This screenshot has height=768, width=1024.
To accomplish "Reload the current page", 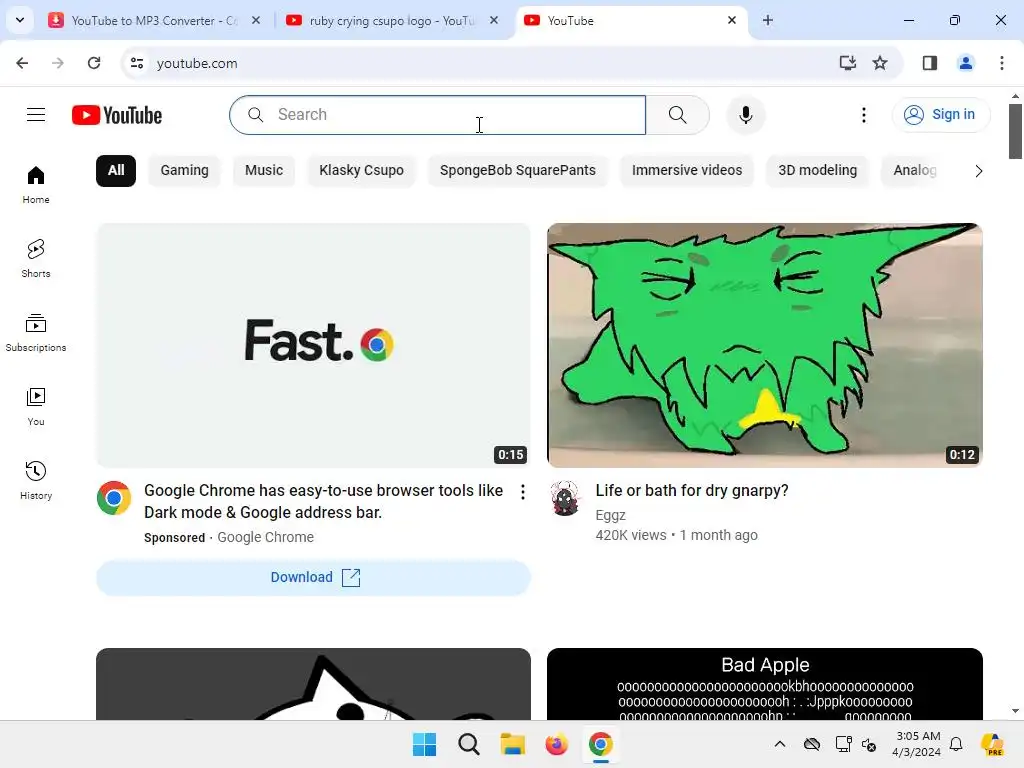I will click(94, 63).
